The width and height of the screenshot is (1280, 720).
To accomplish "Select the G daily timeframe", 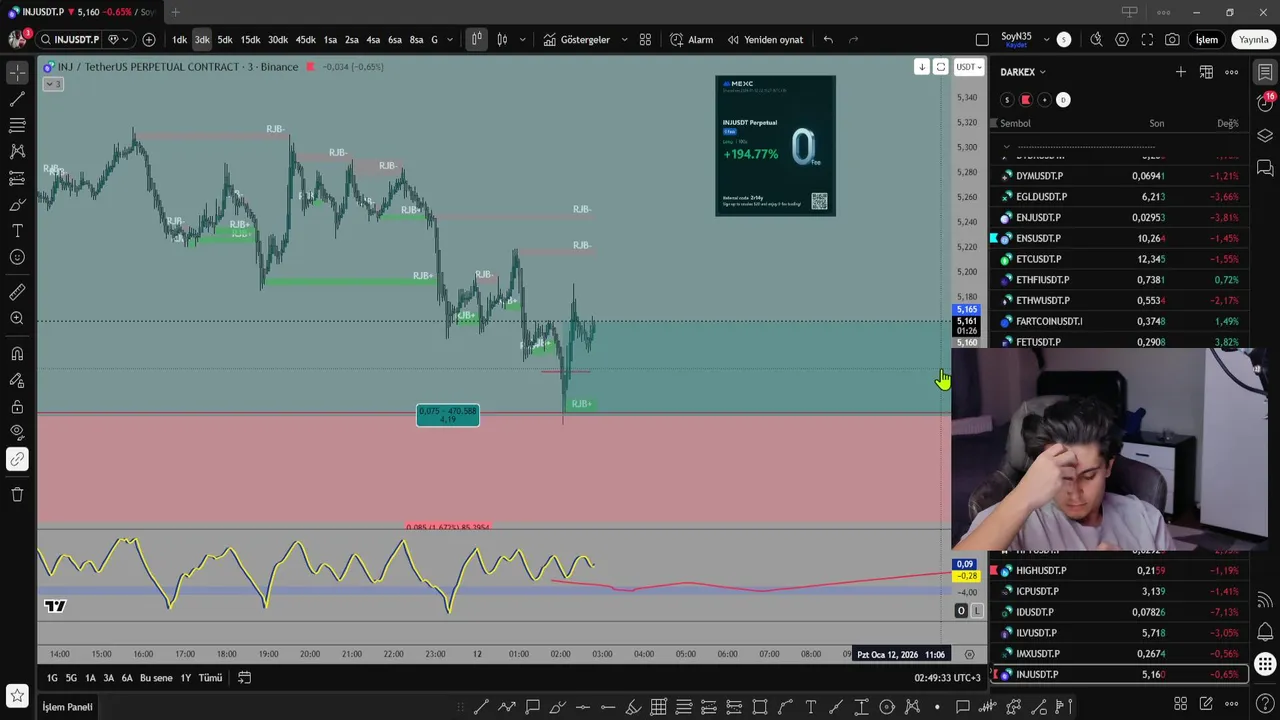I will click(434, 40).
